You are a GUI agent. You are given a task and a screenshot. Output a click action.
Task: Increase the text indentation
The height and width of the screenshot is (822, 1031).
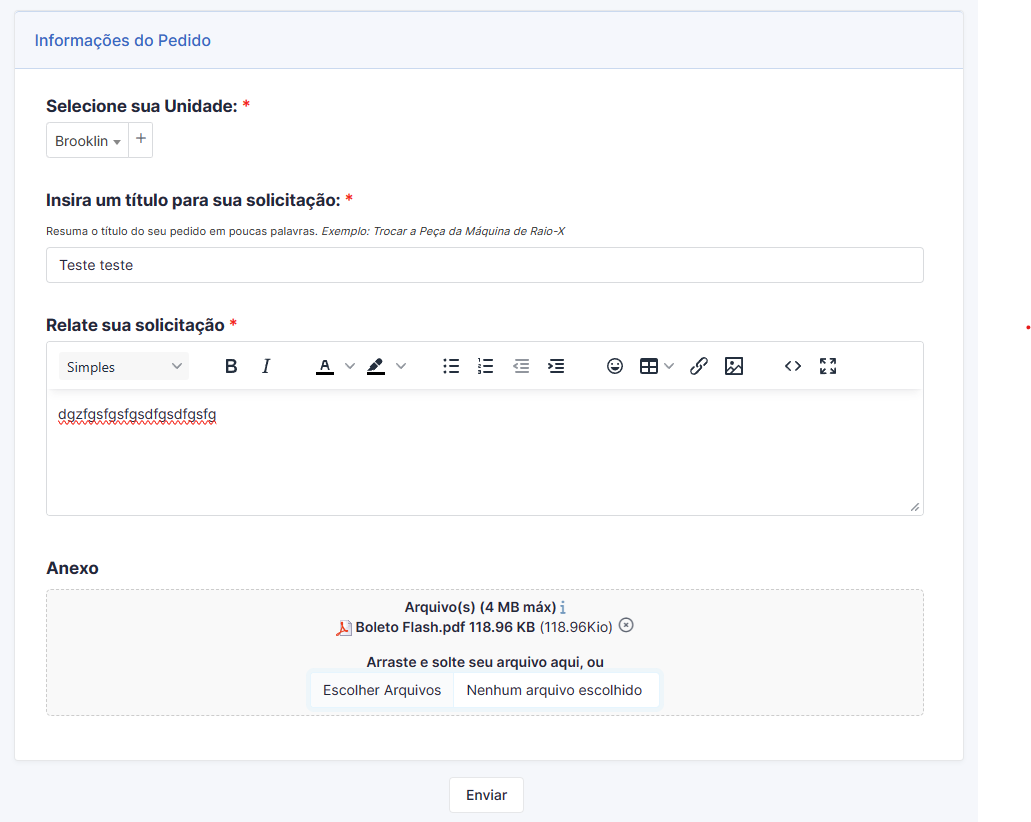point(556,366)
